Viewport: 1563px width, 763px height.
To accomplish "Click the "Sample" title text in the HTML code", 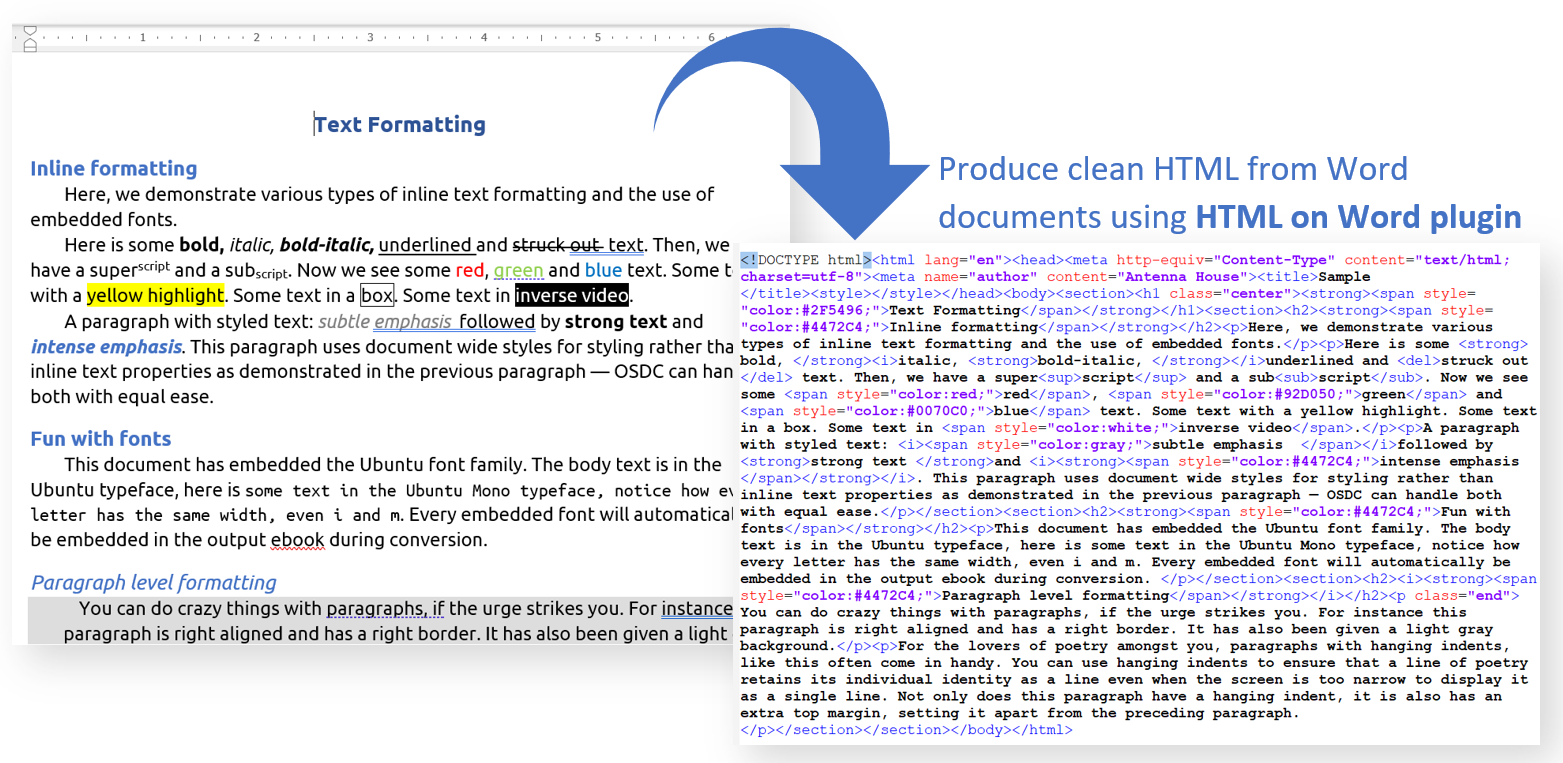I will 1344,277.
